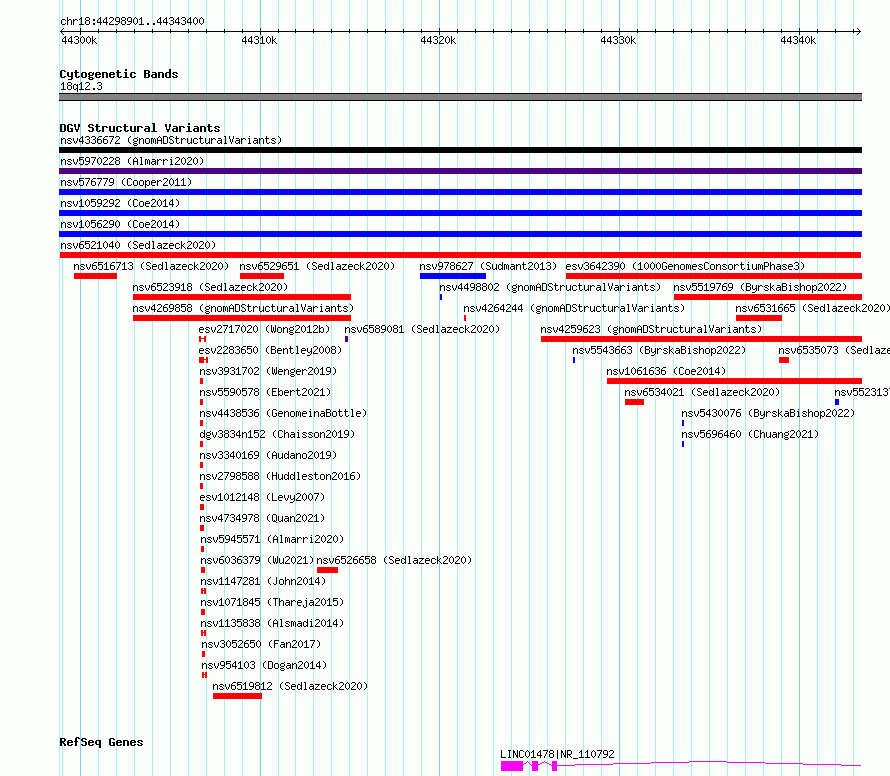Click the nsv954103 (Dogan2014) label
The height and width of the screenshot is (776, 890).
pyautogui.click(x=264, y=665)
